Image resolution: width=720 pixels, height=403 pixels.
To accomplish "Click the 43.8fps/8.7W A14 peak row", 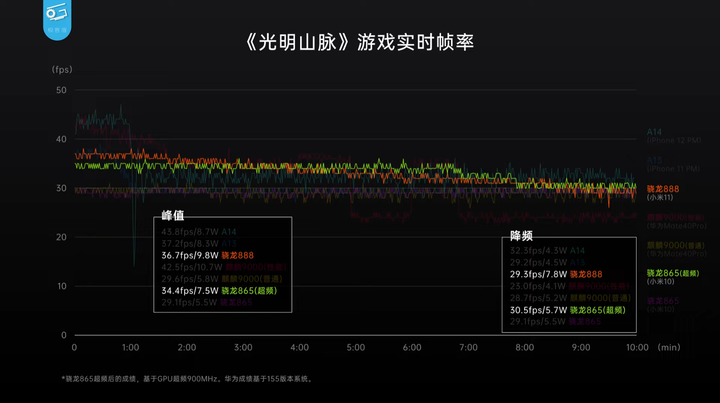I will (199, 232).
